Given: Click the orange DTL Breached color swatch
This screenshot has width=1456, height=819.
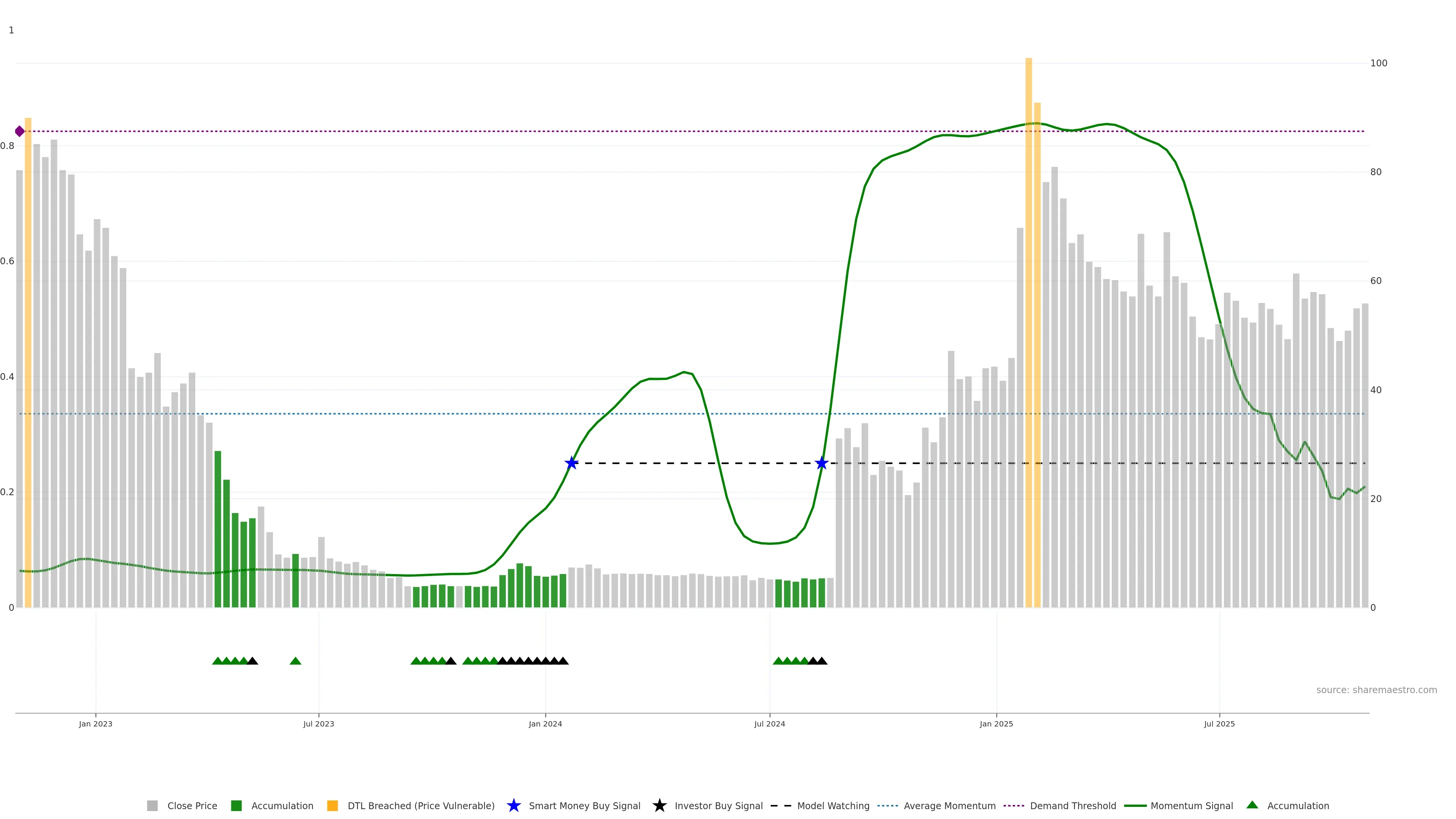Looking at the screenshot, I should click(x=333, y=805).
